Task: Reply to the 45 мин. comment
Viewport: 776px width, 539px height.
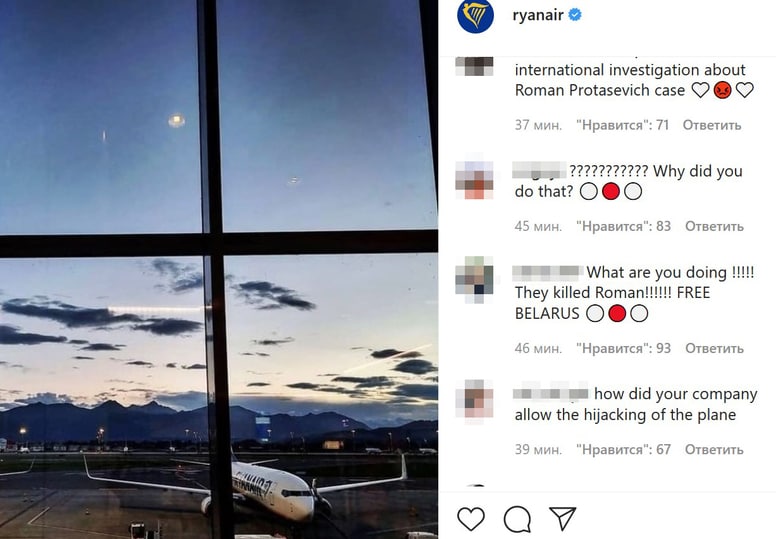Action: [x=714, y=226]
